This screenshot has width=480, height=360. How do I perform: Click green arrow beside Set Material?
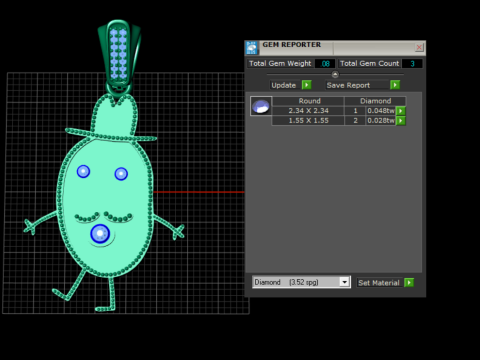(409, 283)
